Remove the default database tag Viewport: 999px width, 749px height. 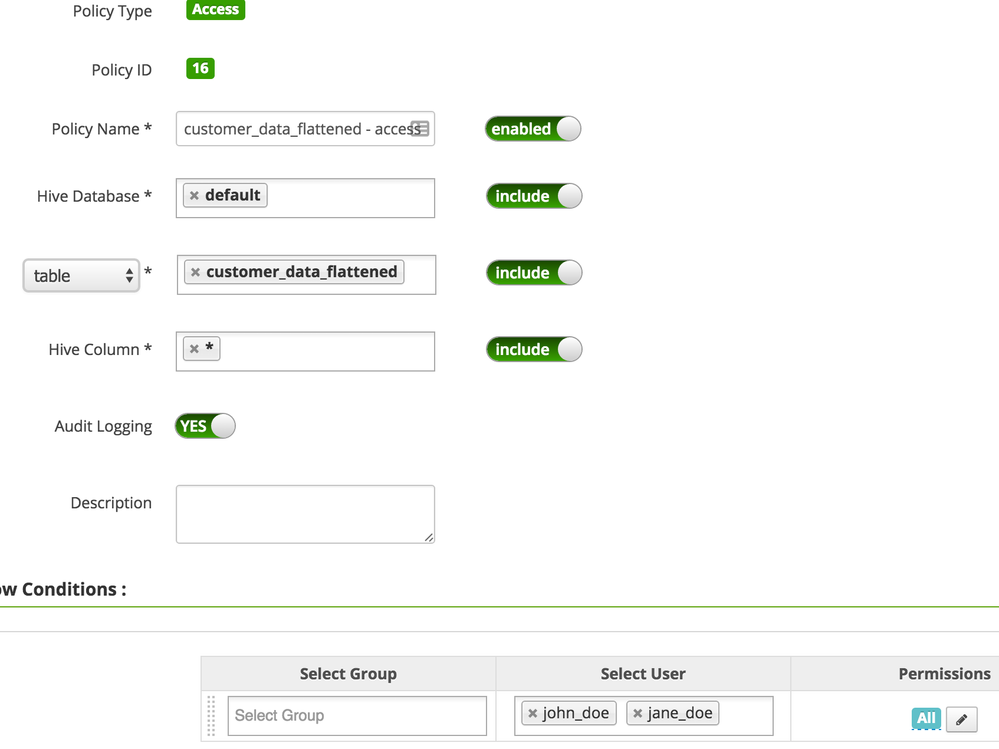194,196
